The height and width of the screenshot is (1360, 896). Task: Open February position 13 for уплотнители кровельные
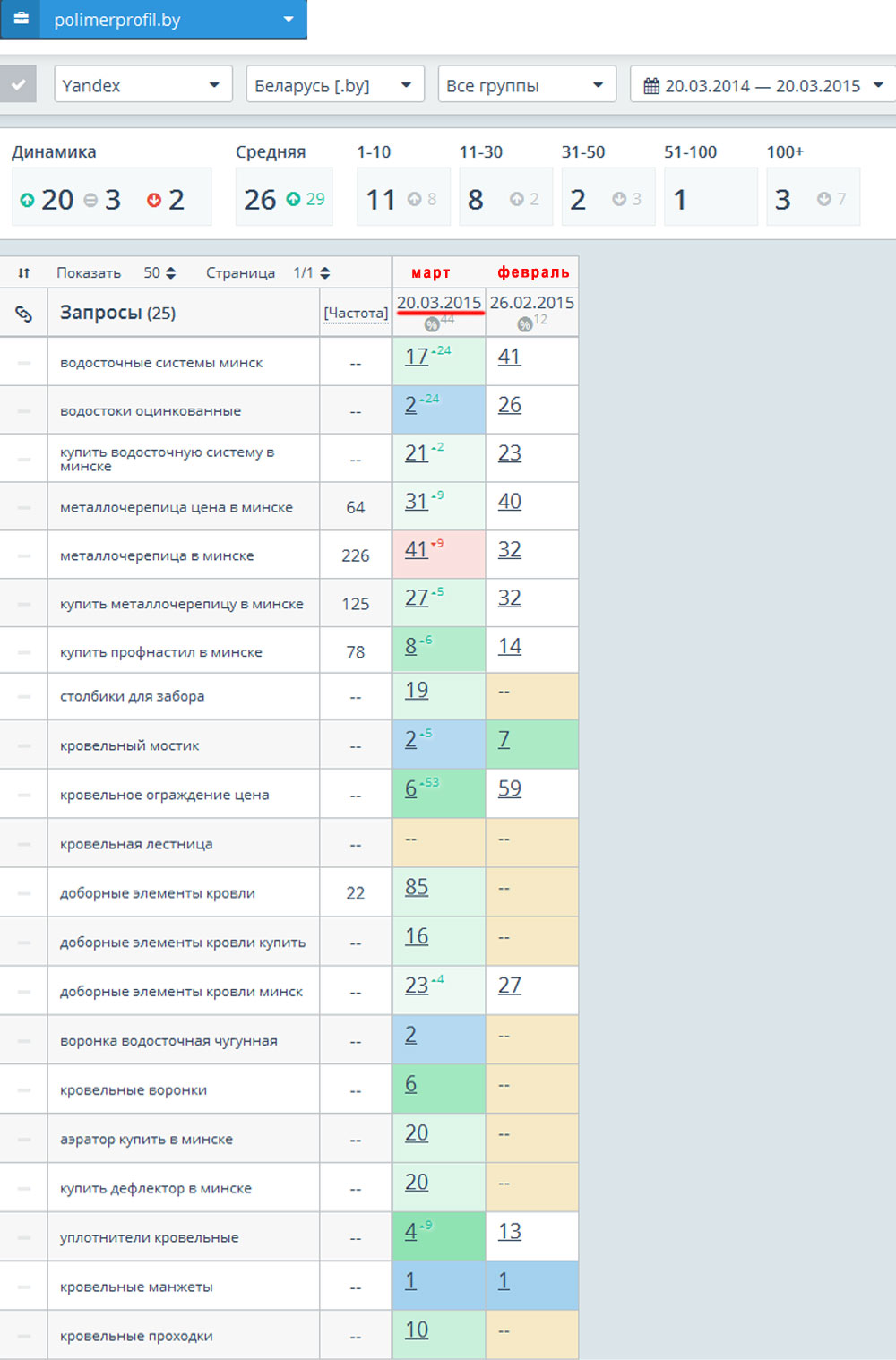pos(509,1233)
